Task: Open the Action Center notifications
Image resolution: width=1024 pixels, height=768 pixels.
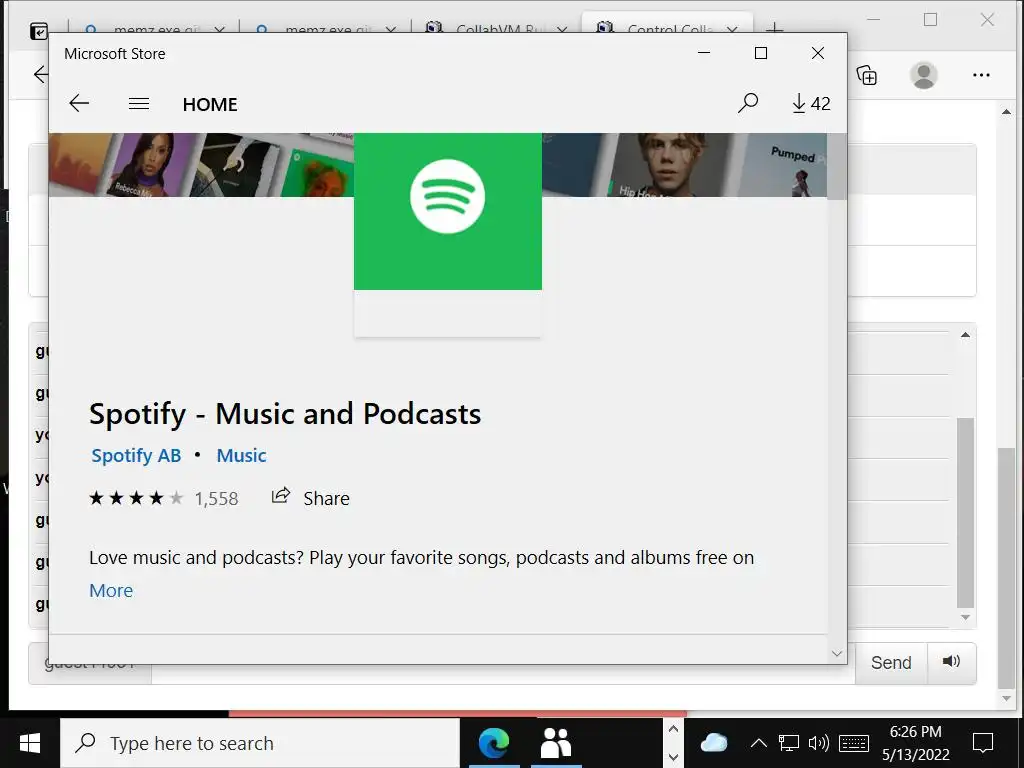Action: tap(983, 743)
